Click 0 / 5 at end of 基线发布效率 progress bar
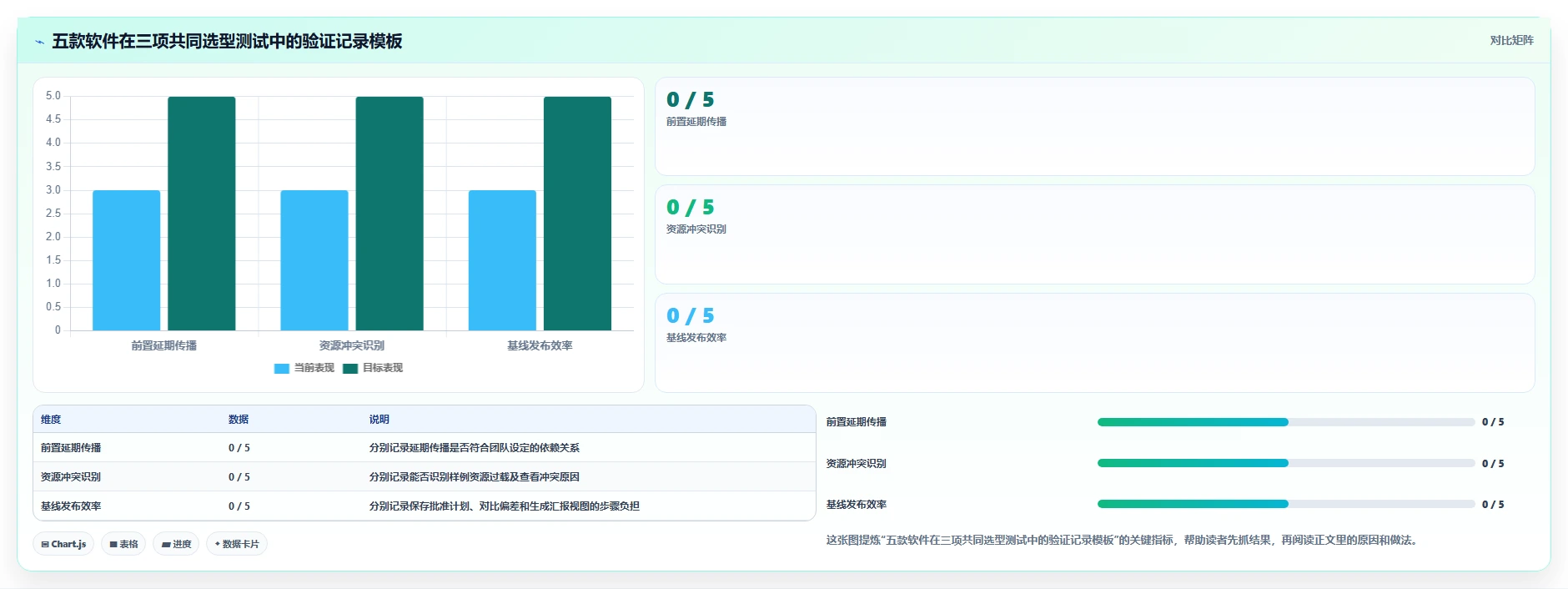This screenshot has height=589, width=1568. coord(1493,505)
